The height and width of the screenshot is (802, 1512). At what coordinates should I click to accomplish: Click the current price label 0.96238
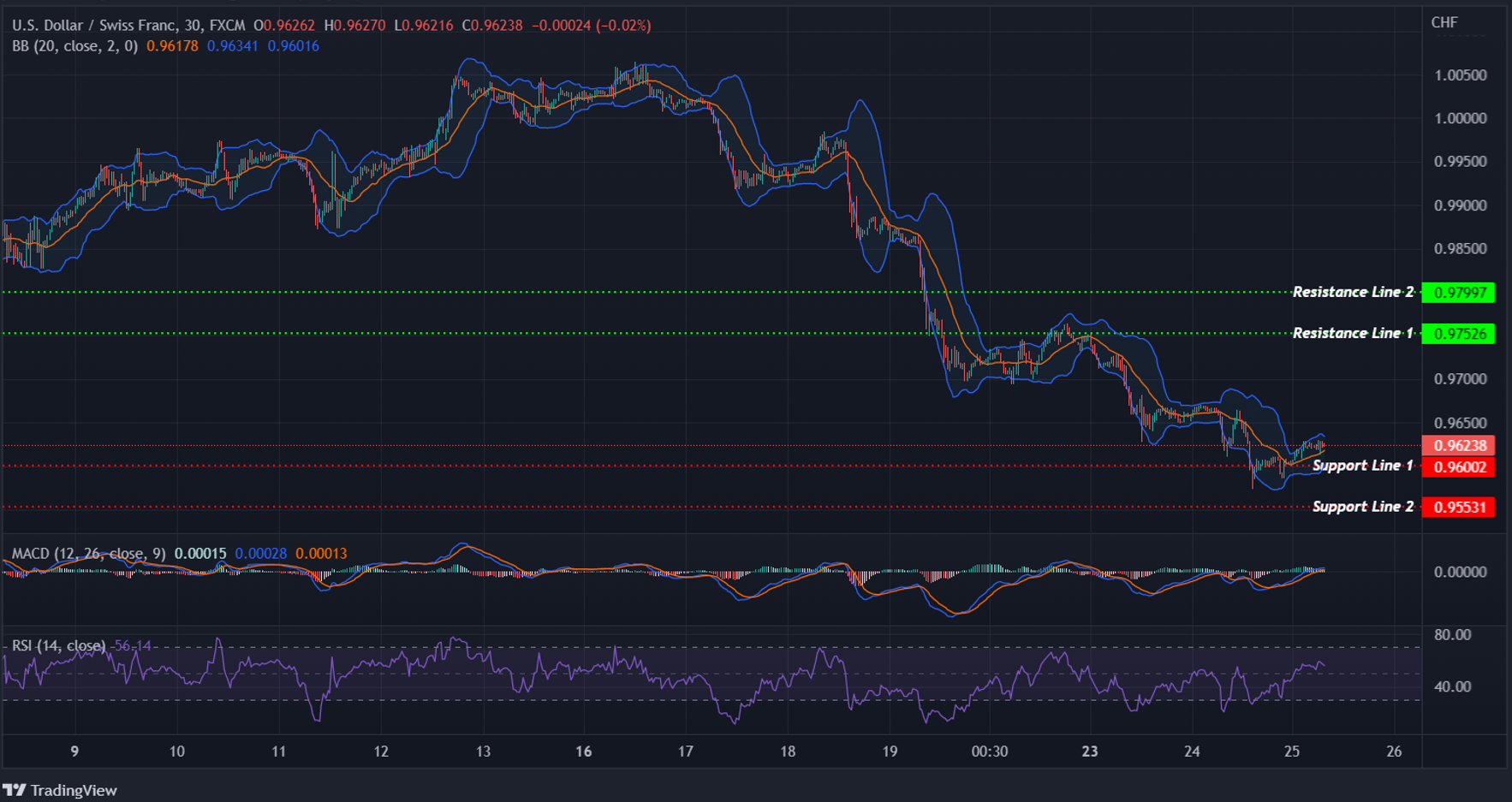[1463, 446]
